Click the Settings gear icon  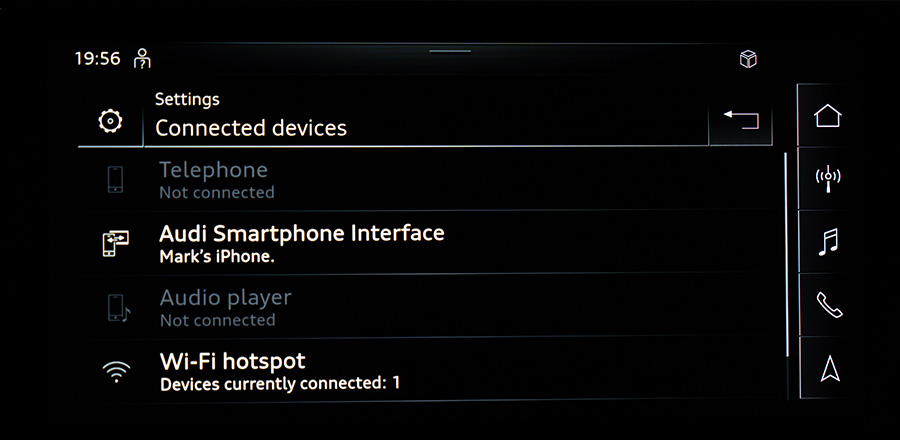[x=110, y=122]
